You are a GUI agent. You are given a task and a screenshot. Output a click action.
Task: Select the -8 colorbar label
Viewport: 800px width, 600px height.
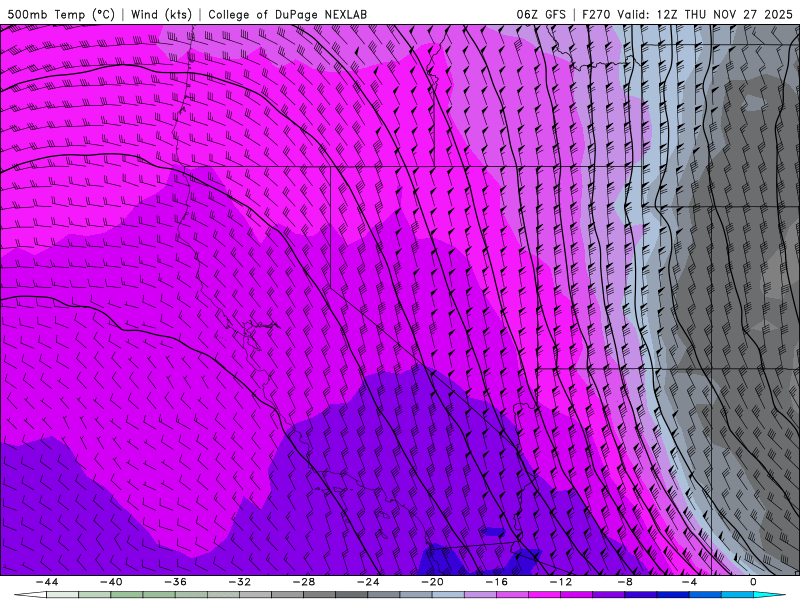tap(626, 582)
